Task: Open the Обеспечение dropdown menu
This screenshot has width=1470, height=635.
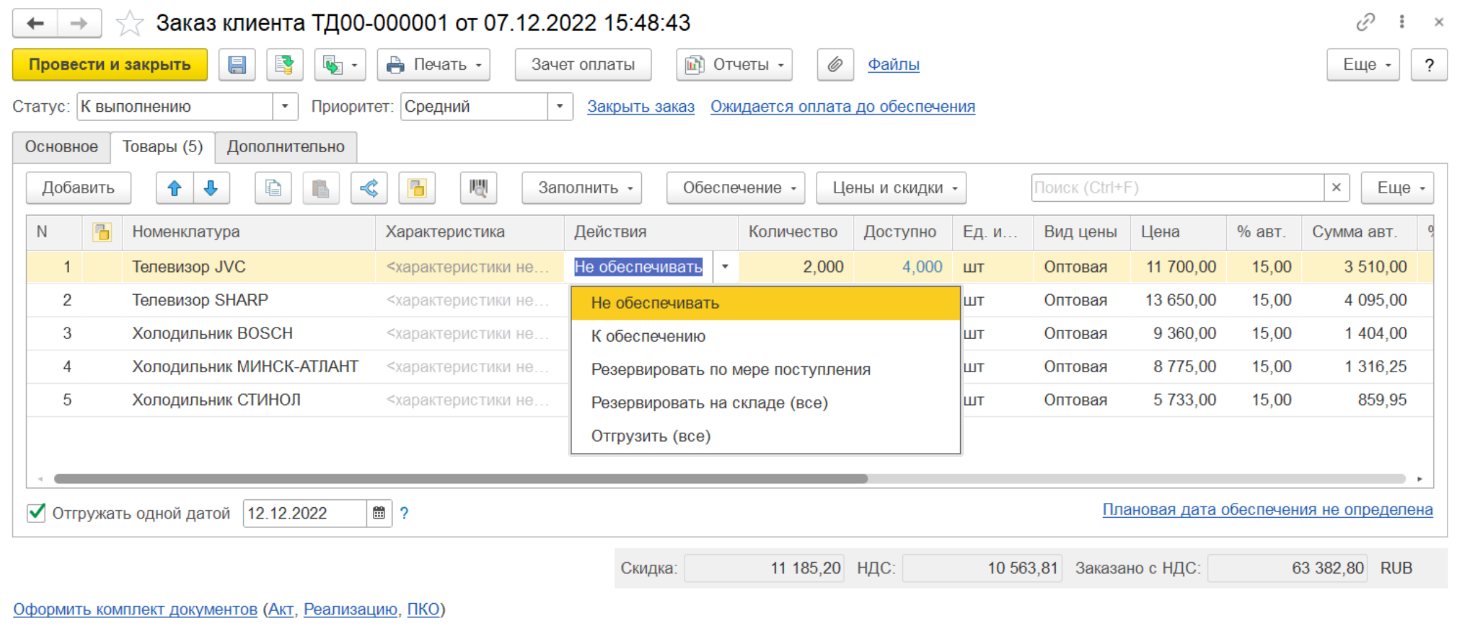Action: [x=741, y=188]
